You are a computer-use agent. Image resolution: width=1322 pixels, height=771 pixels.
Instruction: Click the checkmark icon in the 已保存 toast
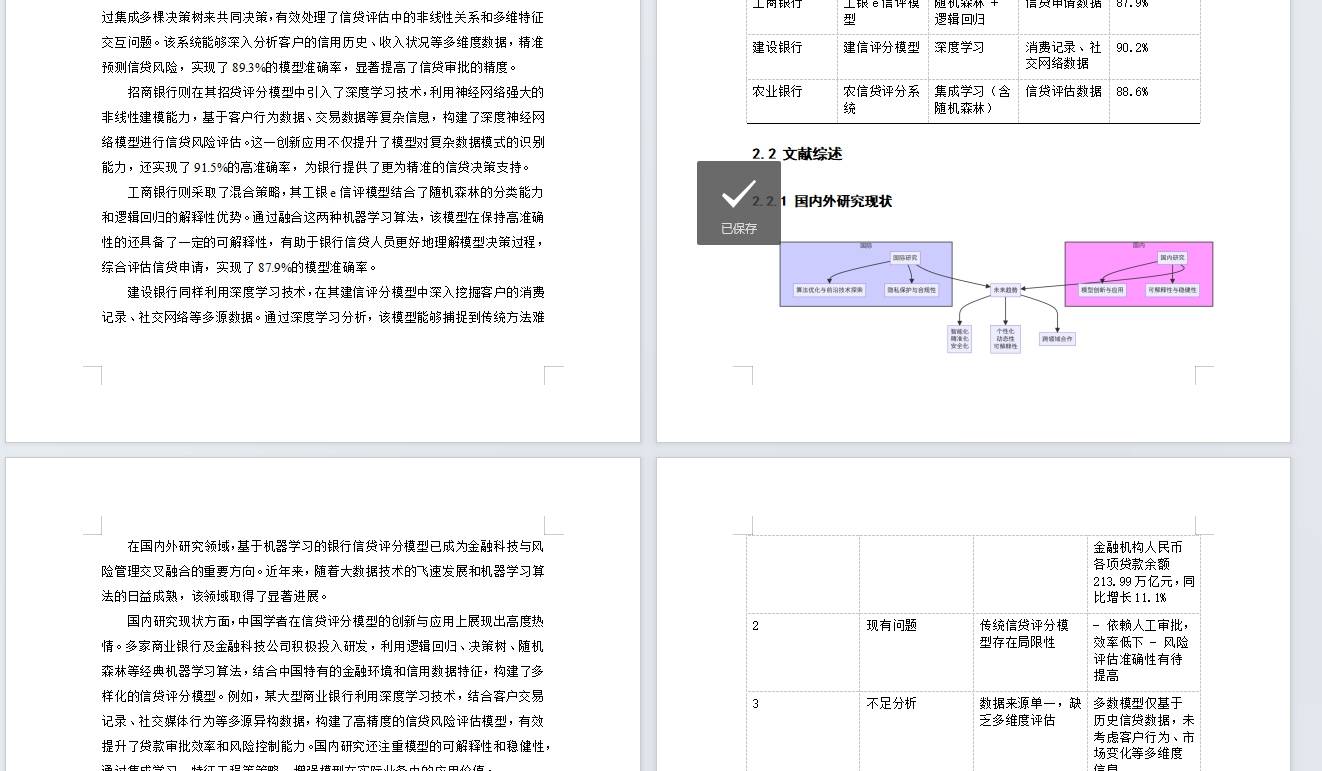click(738, 194)
